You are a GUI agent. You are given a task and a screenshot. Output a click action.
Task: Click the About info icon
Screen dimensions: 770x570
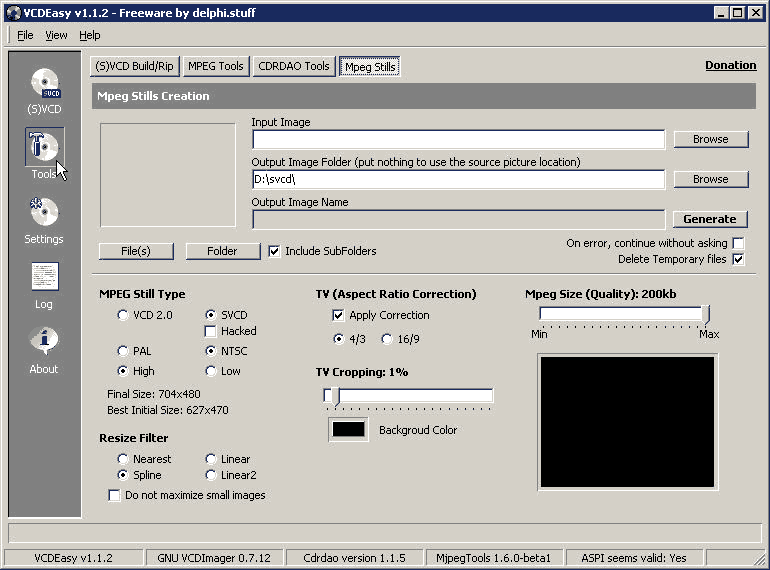pos(44,342)
